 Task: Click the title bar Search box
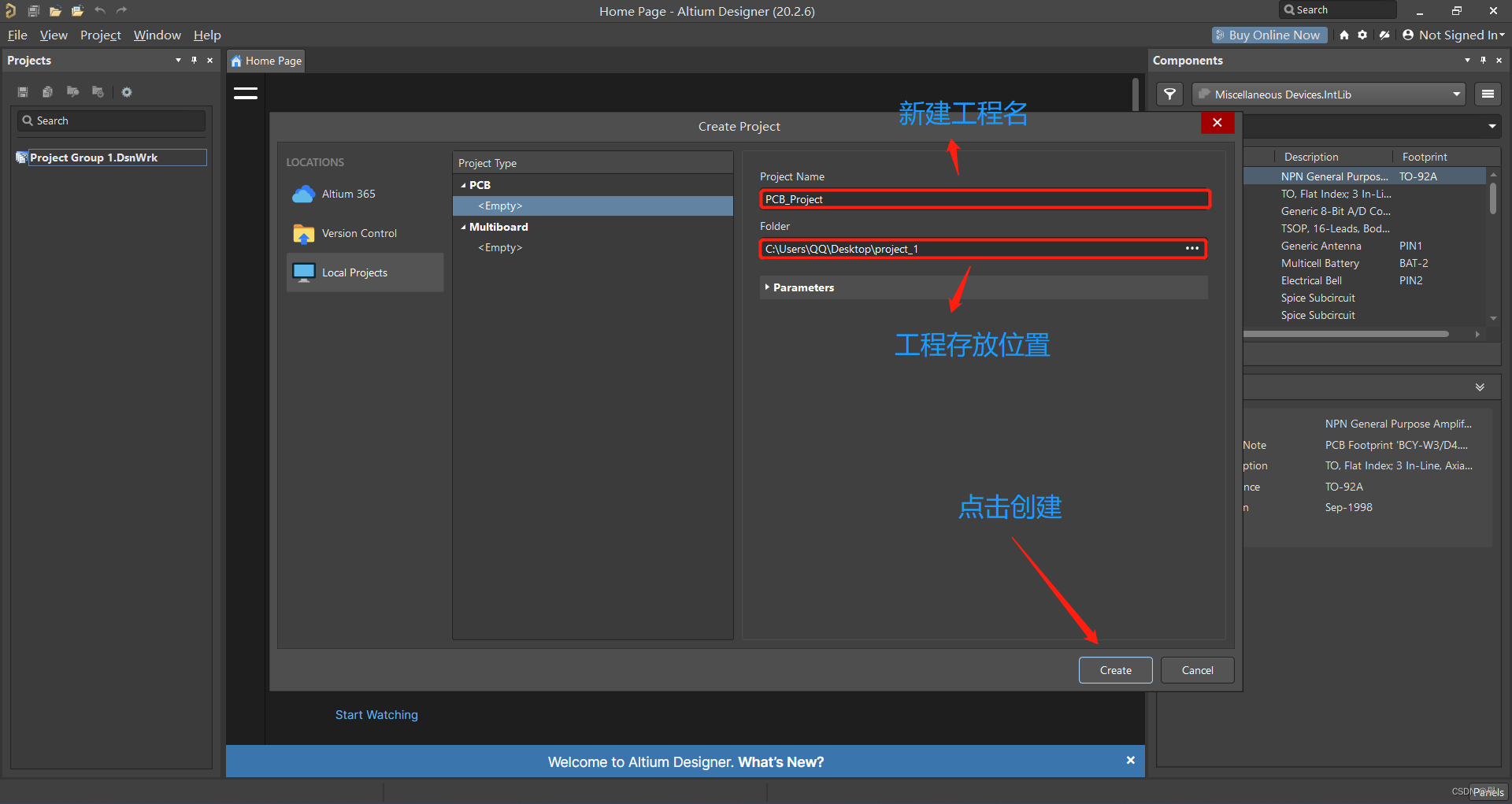coord(1338,10)
